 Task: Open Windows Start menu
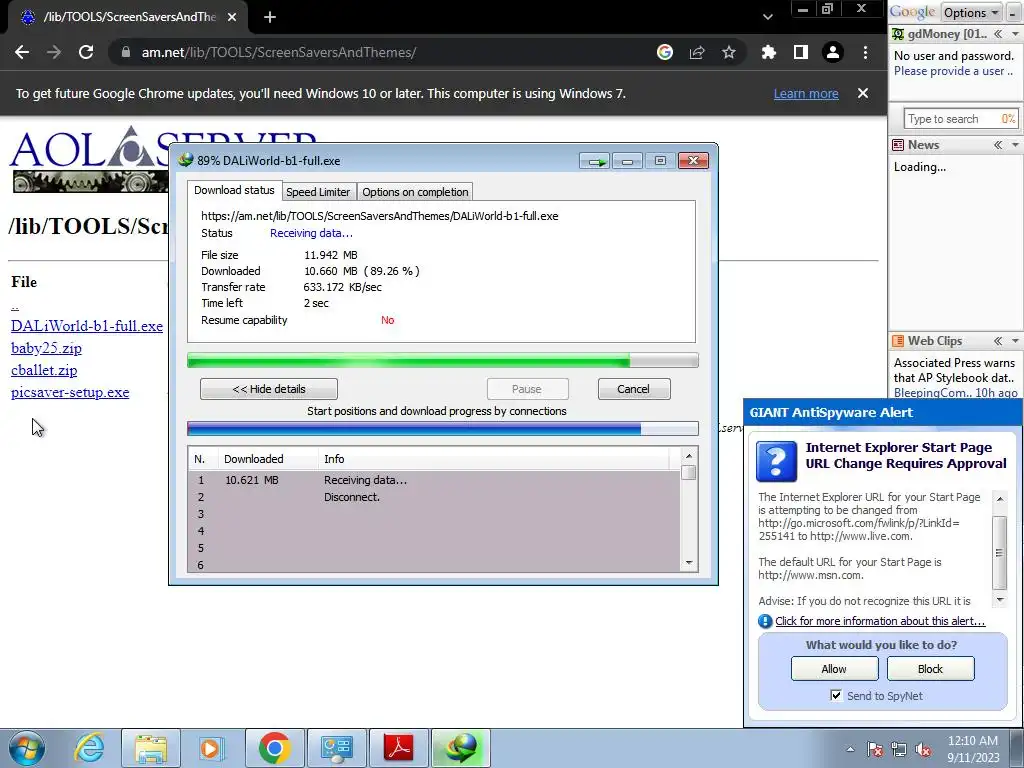[27, 748]
